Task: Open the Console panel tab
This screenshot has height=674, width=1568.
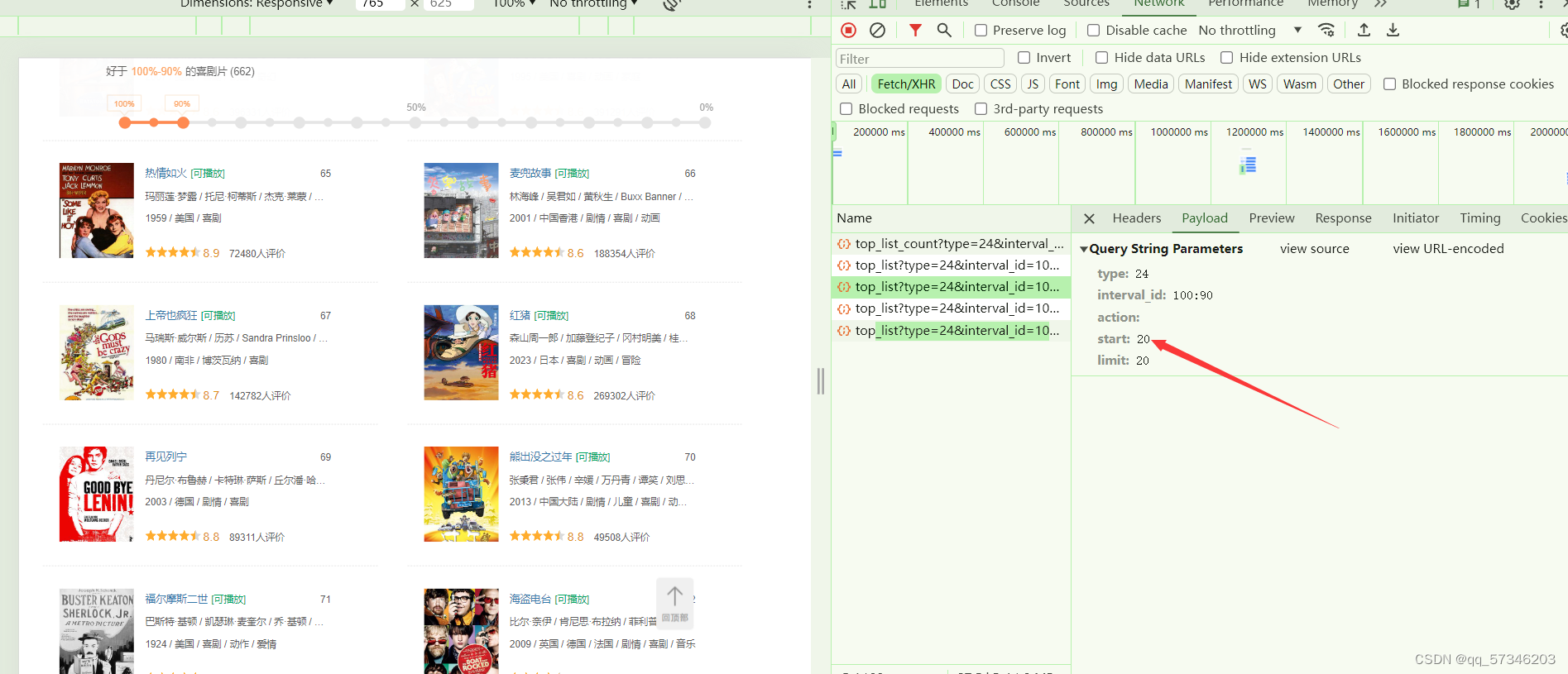Action: click(1015, 3)
